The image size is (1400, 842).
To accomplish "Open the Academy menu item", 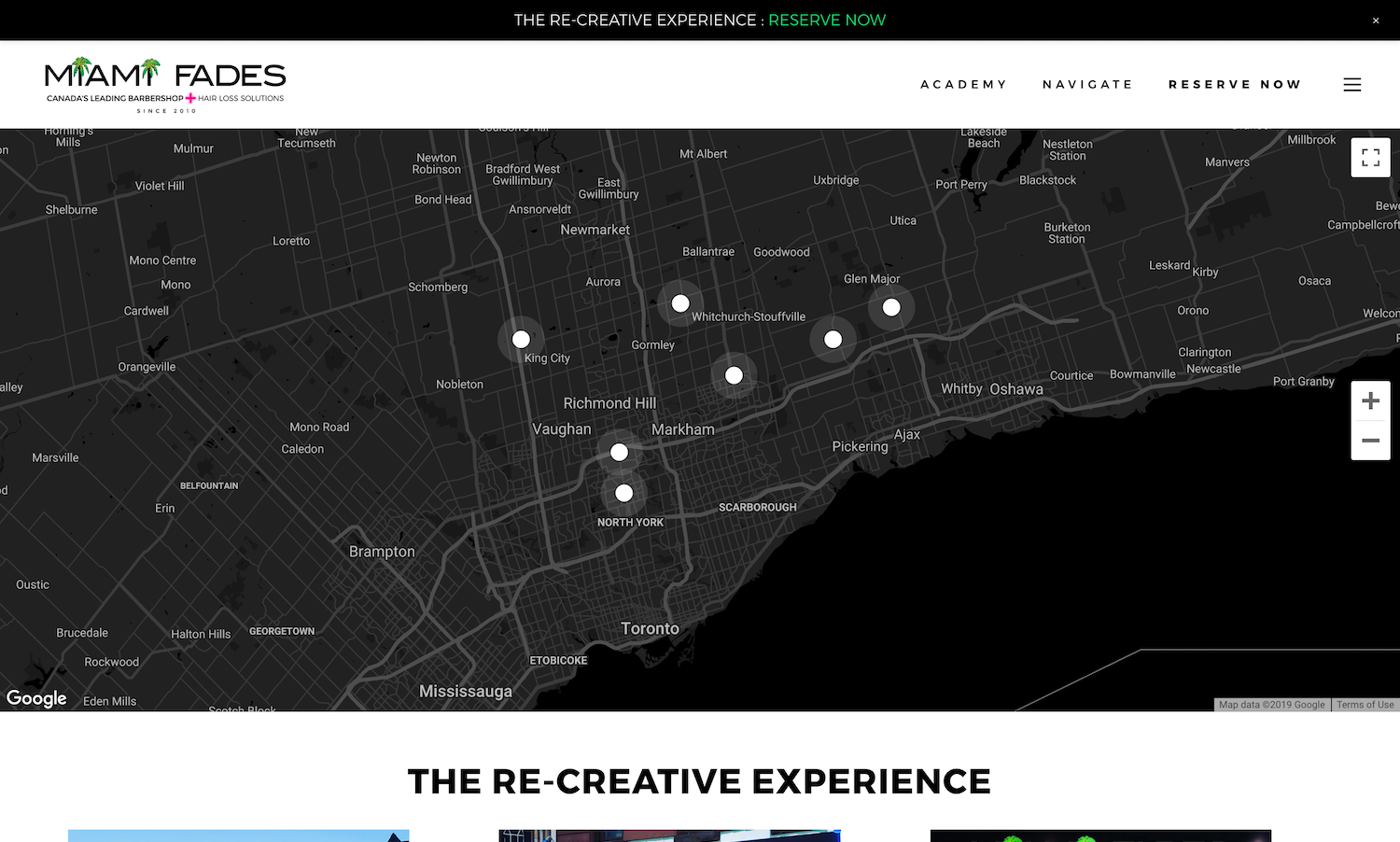I will pos(963,85).
